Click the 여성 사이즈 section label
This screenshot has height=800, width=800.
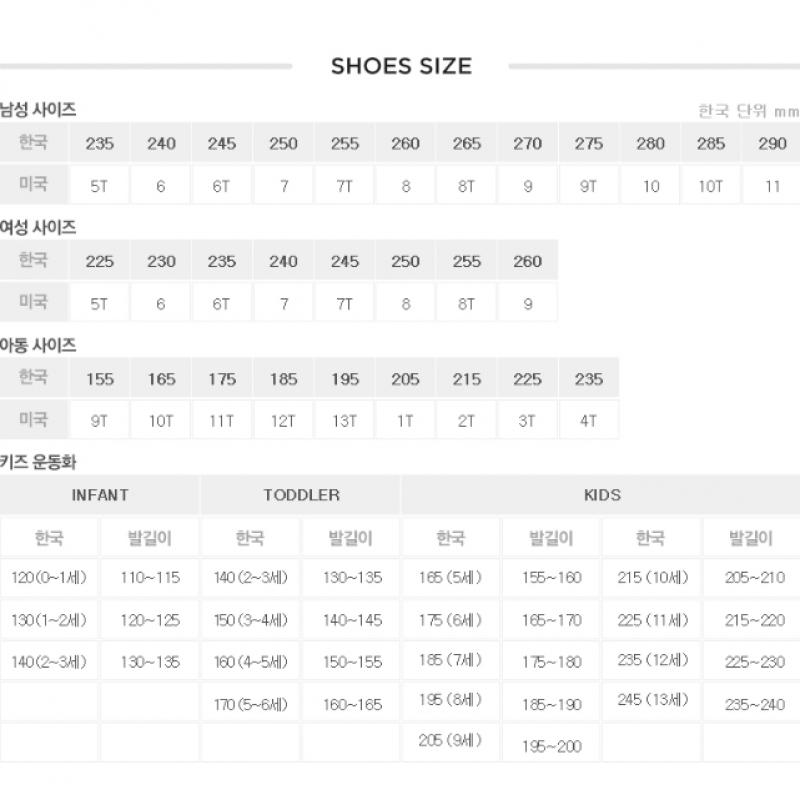39,228
